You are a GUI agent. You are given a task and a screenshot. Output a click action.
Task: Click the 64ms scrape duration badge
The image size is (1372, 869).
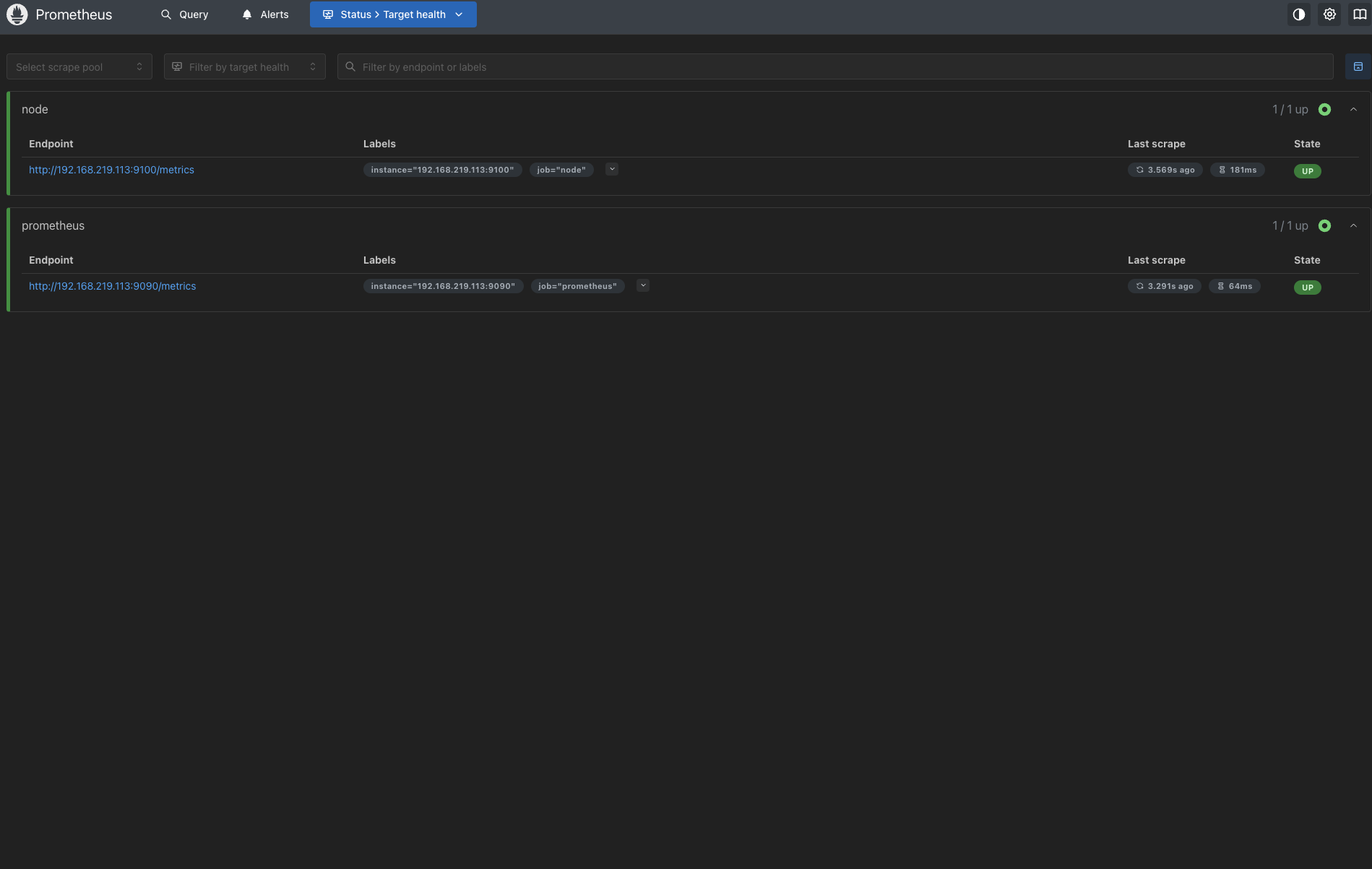1234,286
